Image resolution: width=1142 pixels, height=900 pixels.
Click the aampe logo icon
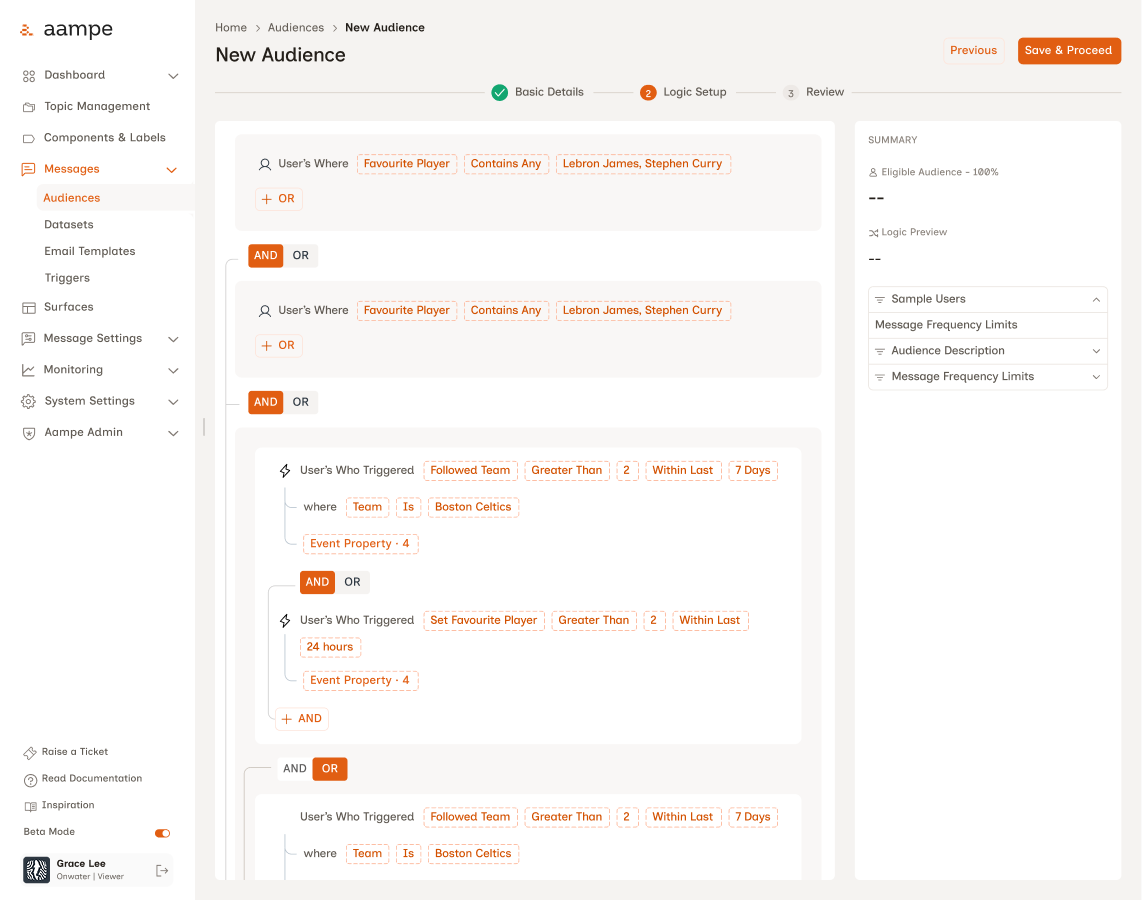(27, 29)
